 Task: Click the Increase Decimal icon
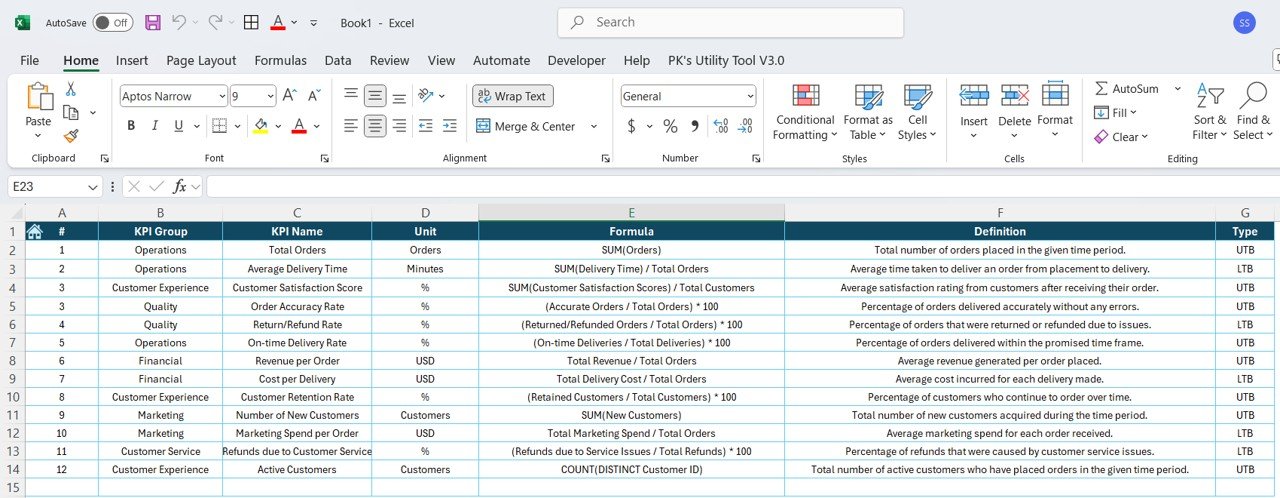720,126
